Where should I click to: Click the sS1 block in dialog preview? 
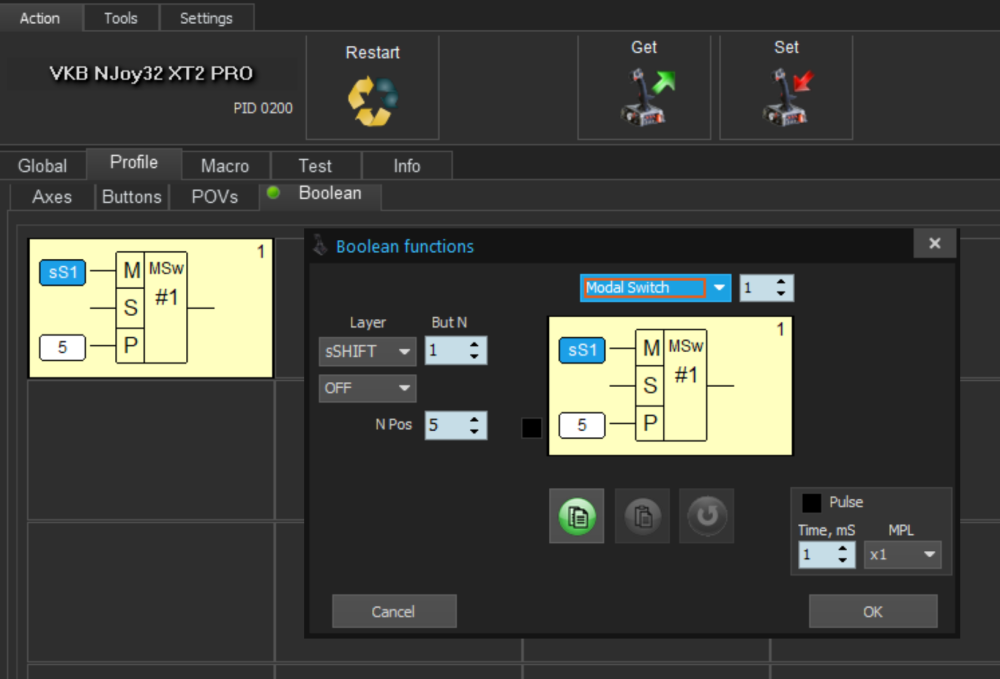pyautogui.click(x=581, y=351)
